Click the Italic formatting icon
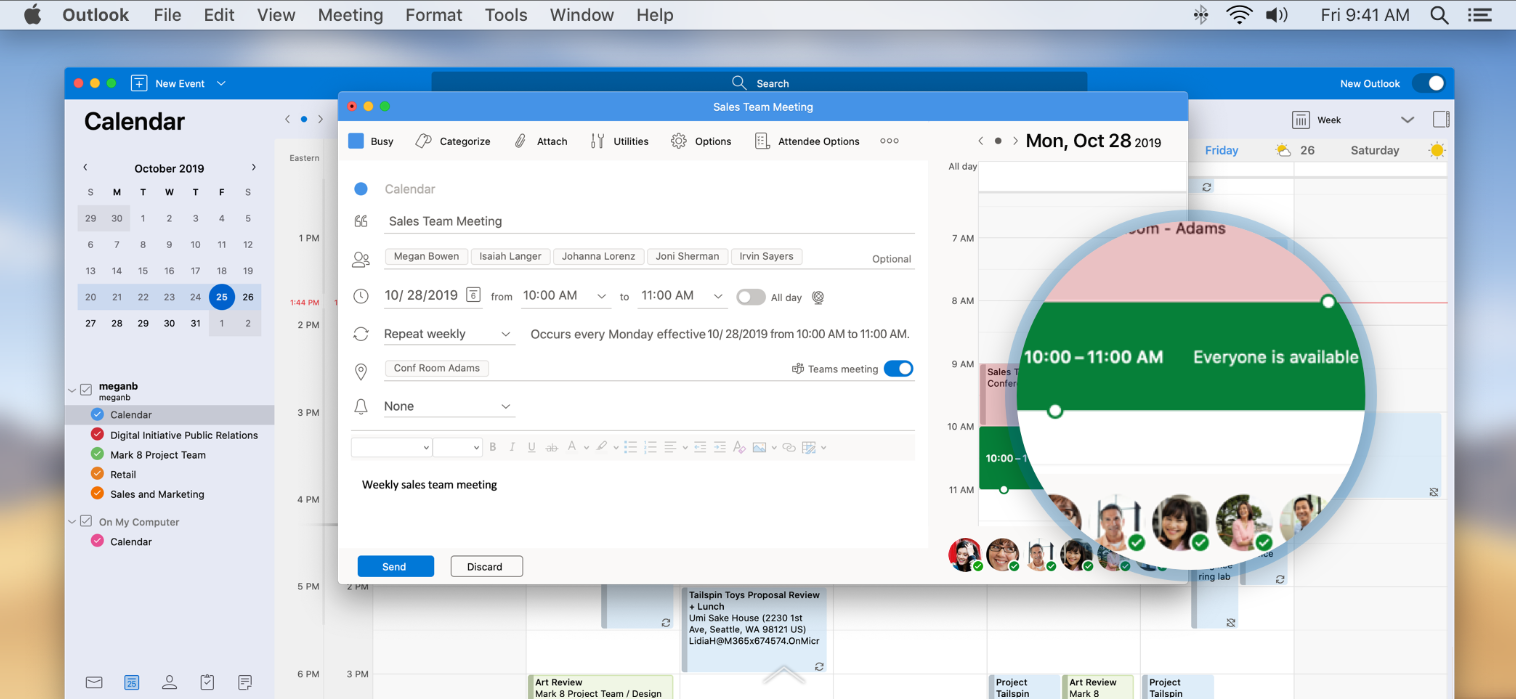The height and width of the screenshot is (699, 1516). pyautogui.click(x=512, y=447)
